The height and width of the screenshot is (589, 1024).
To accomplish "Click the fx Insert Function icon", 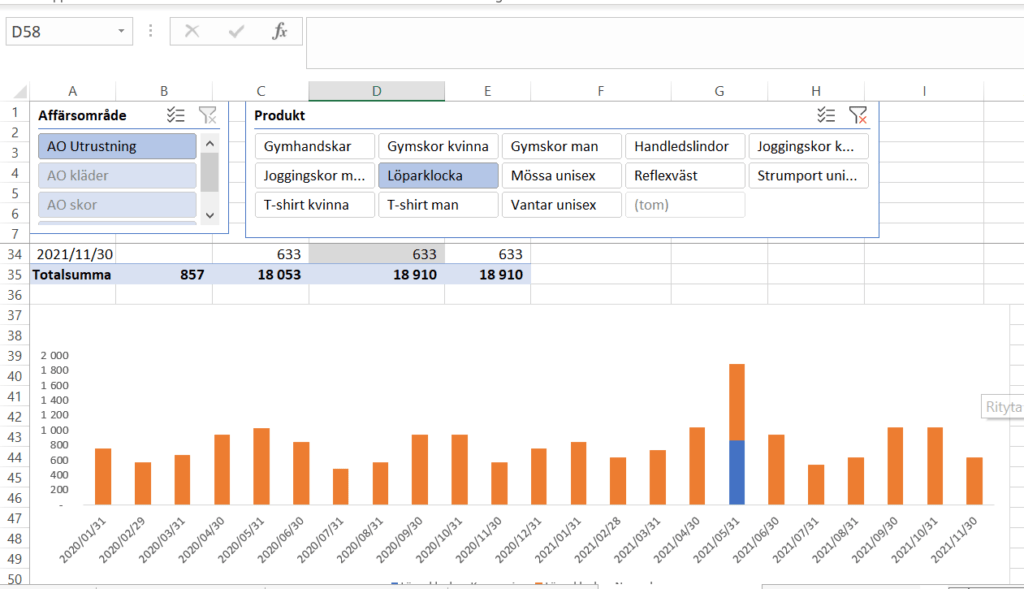I will tap(280, 32).
